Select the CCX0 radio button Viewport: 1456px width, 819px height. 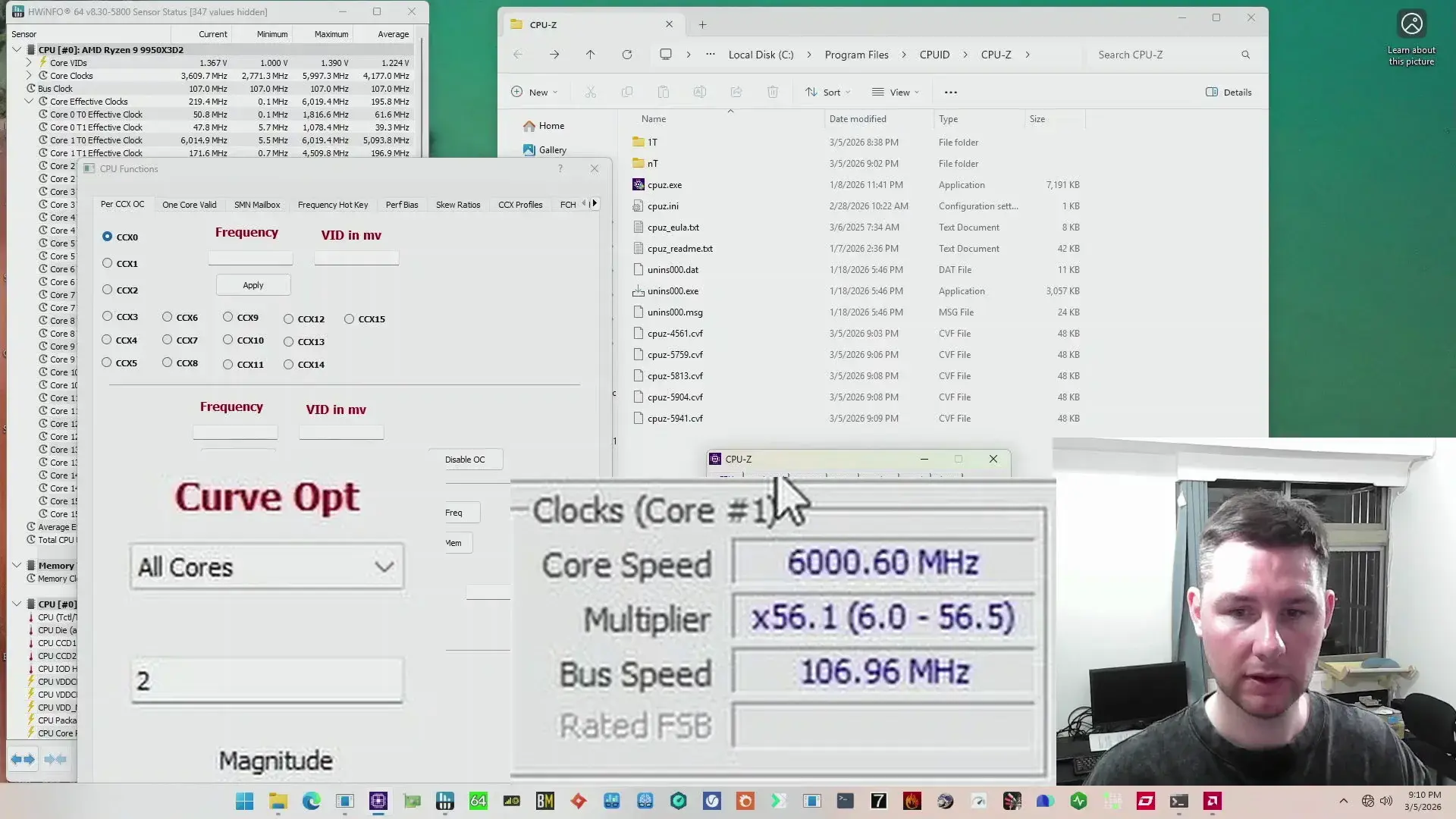[x=107, y=237]
